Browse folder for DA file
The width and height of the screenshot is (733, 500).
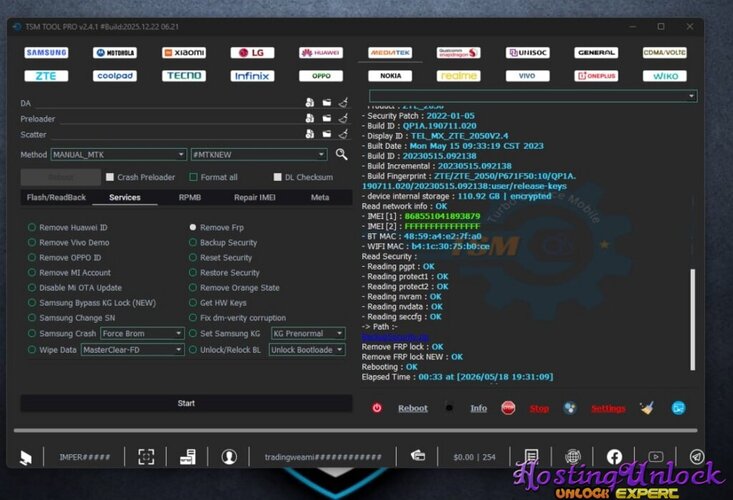(326, 102)
